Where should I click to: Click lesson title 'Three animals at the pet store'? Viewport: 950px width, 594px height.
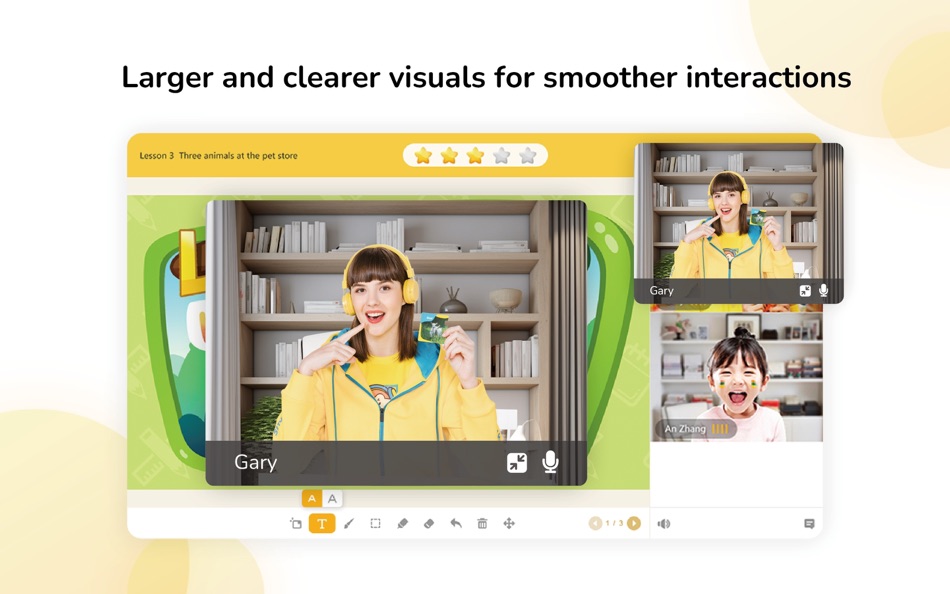tap(238, 156)
